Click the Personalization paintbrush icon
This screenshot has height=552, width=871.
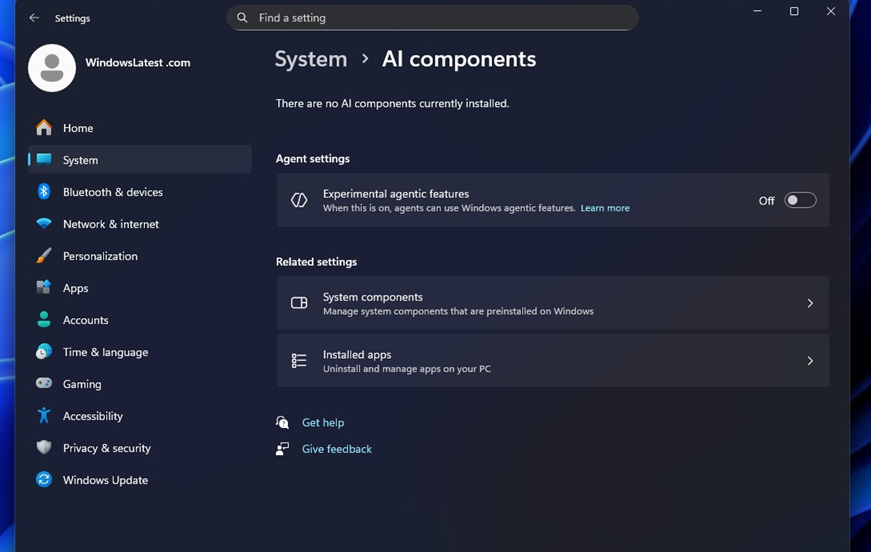(44, 255)
